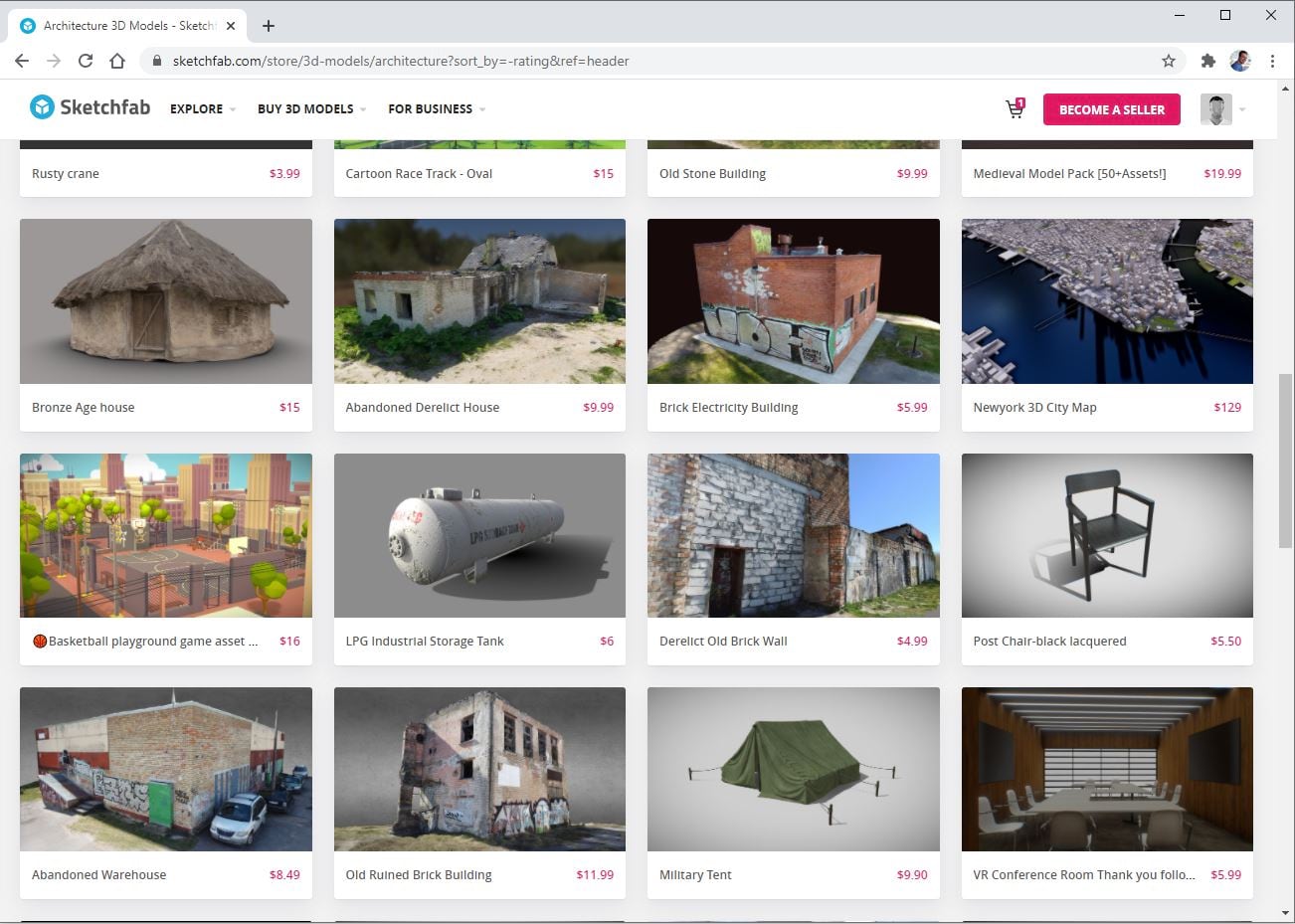Screen dimensions: 1295x924
Task: Open the VR Conference Room thumbnail
Action: pos(1107,769)
